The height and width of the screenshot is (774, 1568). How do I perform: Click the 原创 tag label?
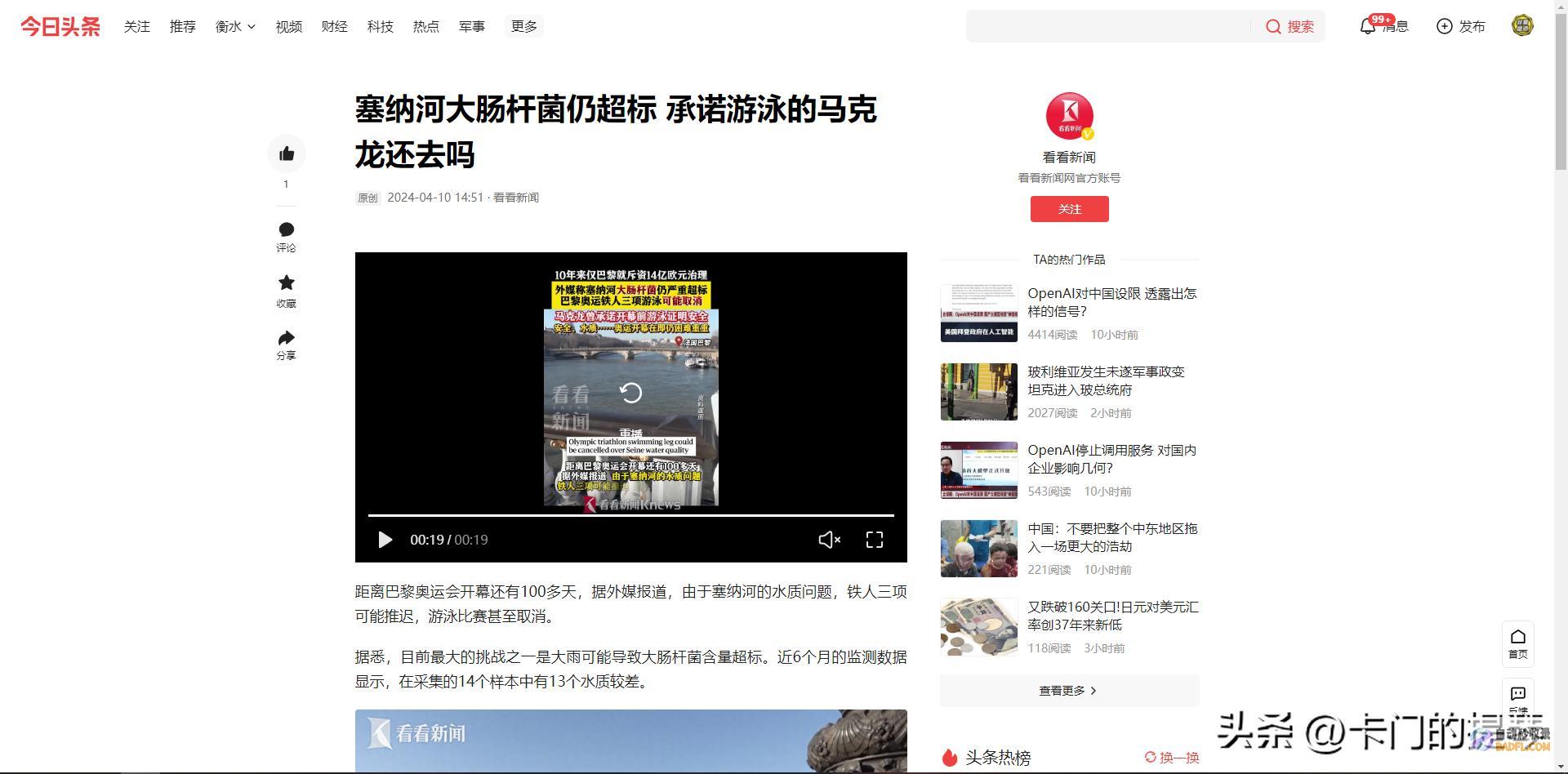pyautogui.click(x=367, y=198)
